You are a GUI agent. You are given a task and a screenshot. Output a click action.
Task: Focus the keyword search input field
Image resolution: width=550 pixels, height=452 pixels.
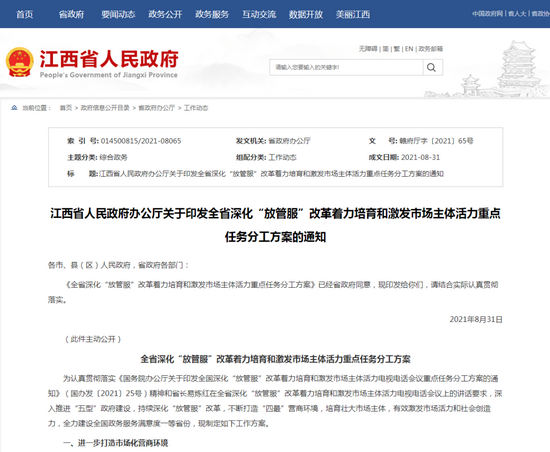346,67
